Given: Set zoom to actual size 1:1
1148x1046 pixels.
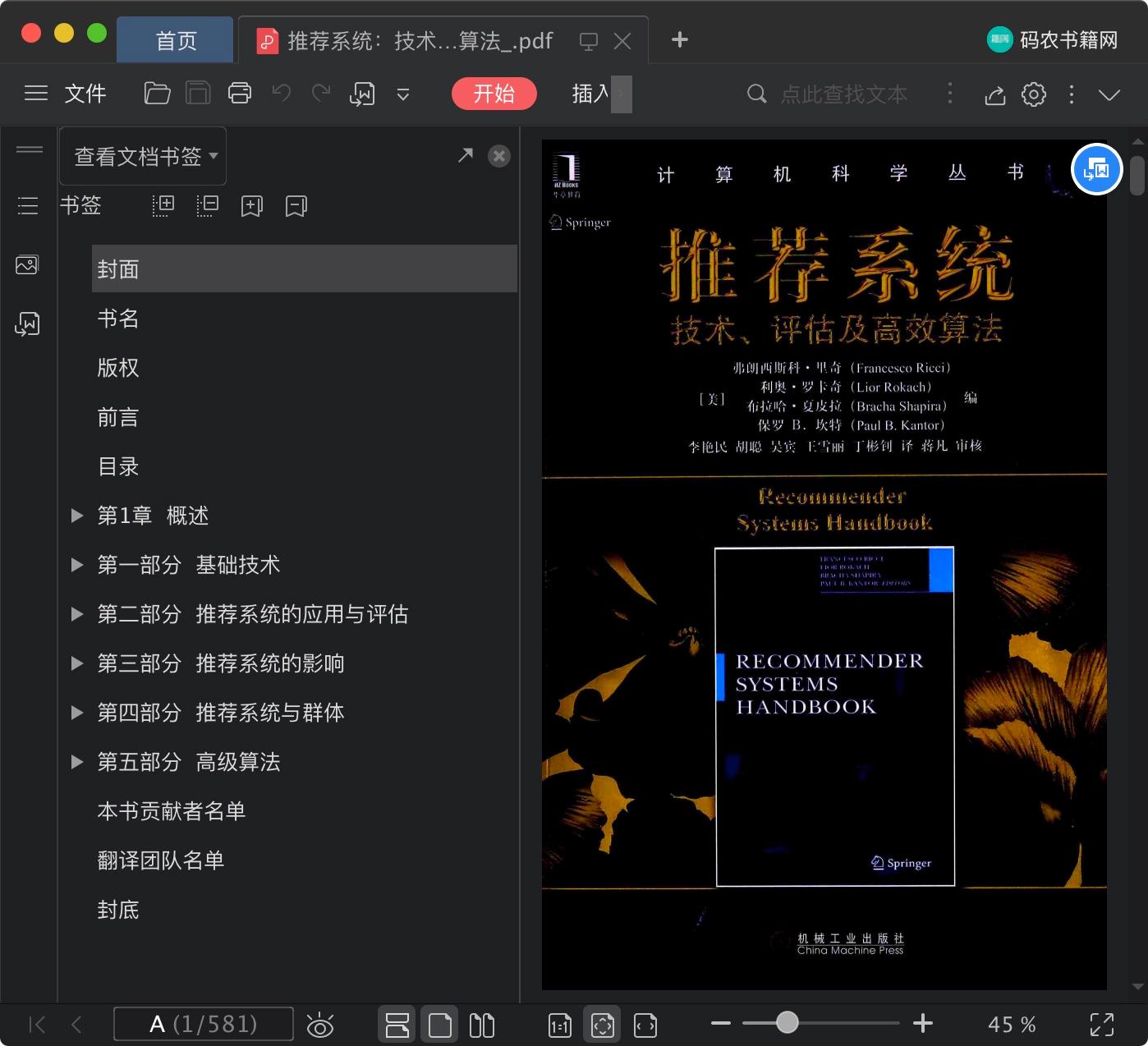Looking at the screenshot, I should 560,1025.
